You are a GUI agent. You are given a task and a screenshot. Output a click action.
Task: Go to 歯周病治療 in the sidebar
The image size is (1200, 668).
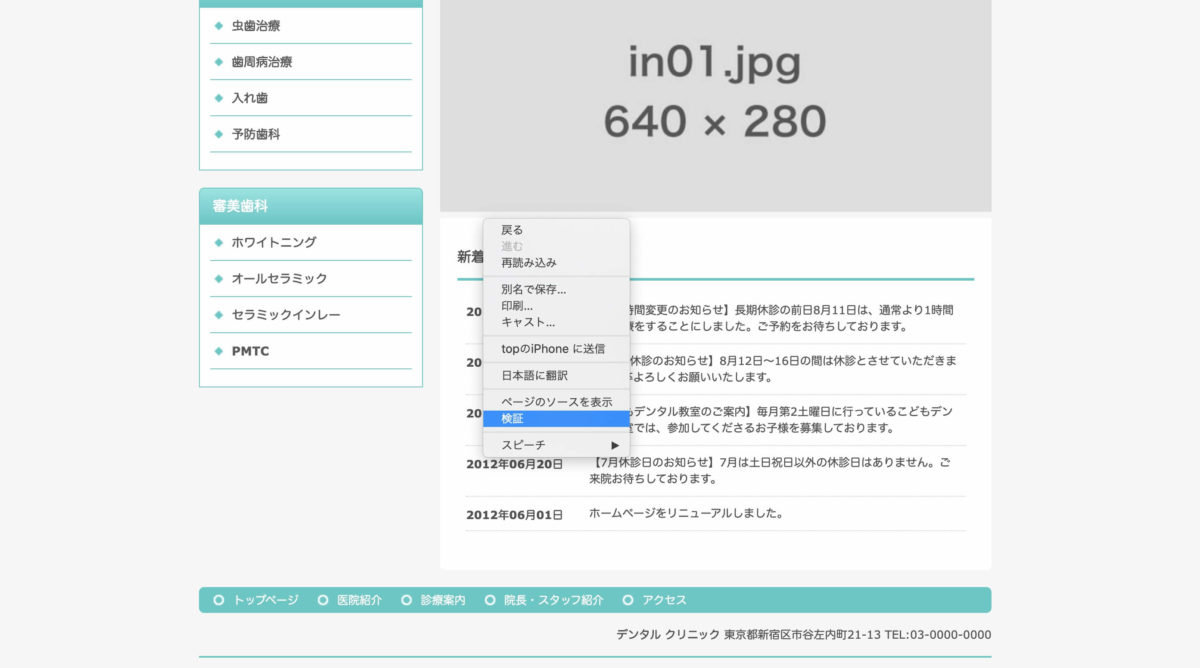point(262,62)
